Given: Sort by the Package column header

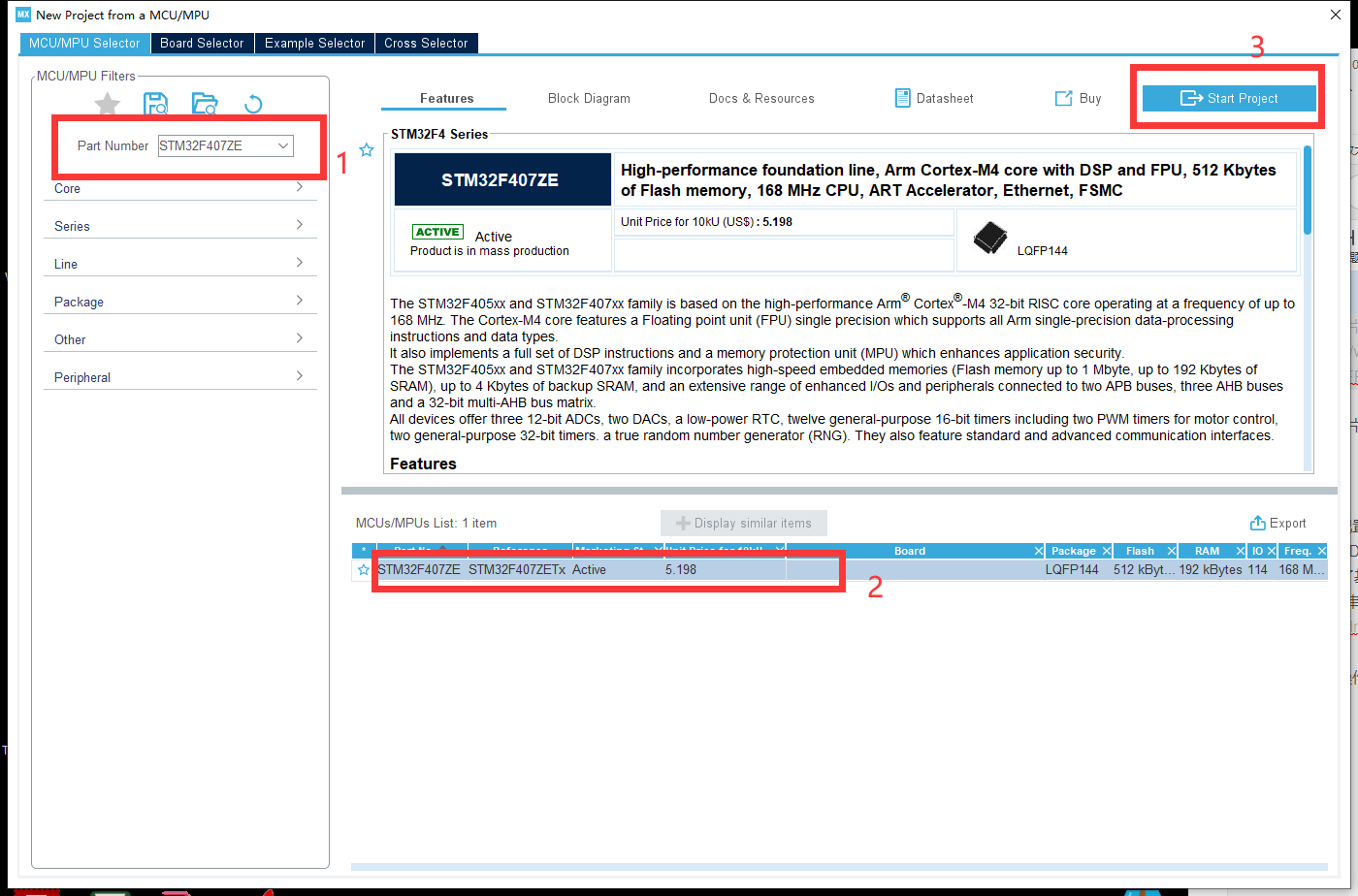Looking at the screenshot, I should (1074, 551).
